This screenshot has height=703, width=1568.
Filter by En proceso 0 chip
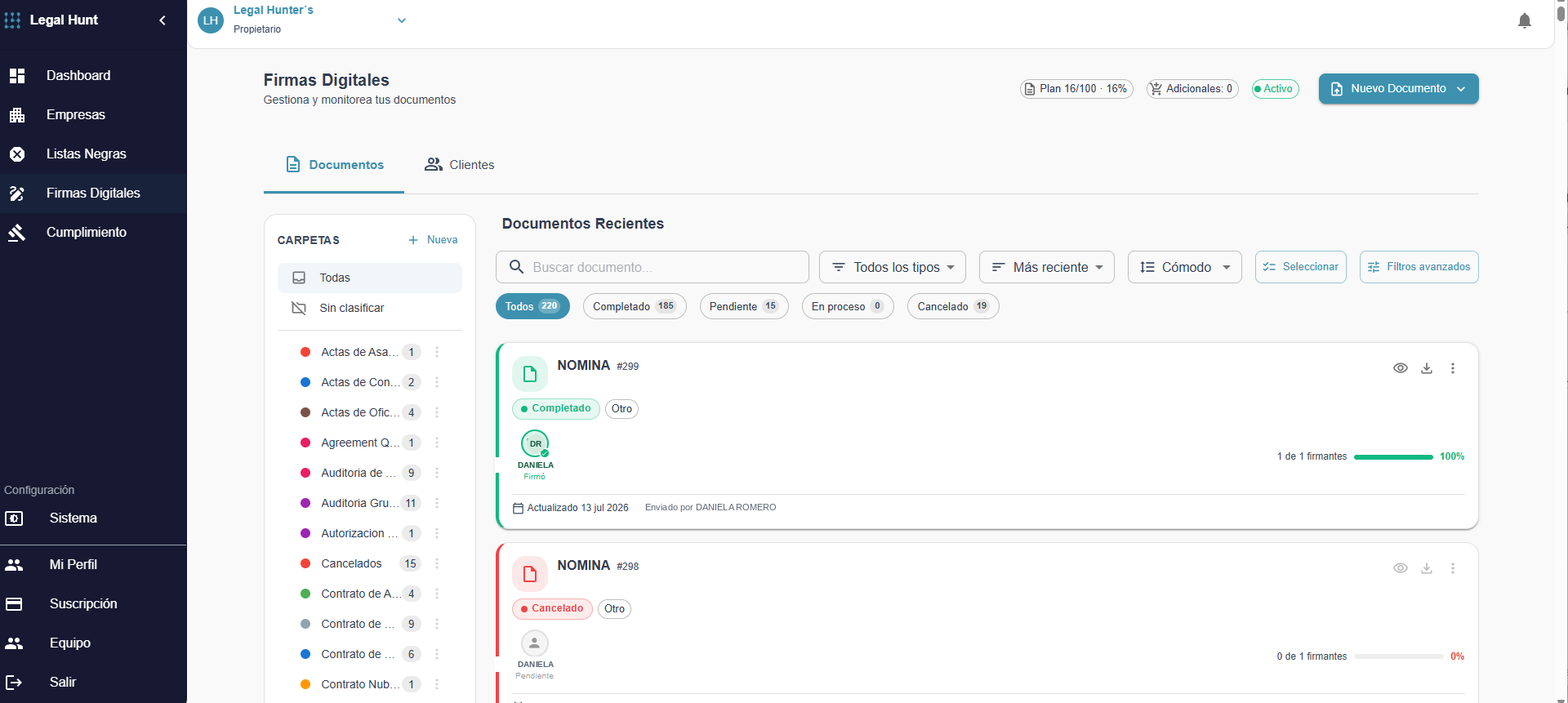(x=848, y=306)
